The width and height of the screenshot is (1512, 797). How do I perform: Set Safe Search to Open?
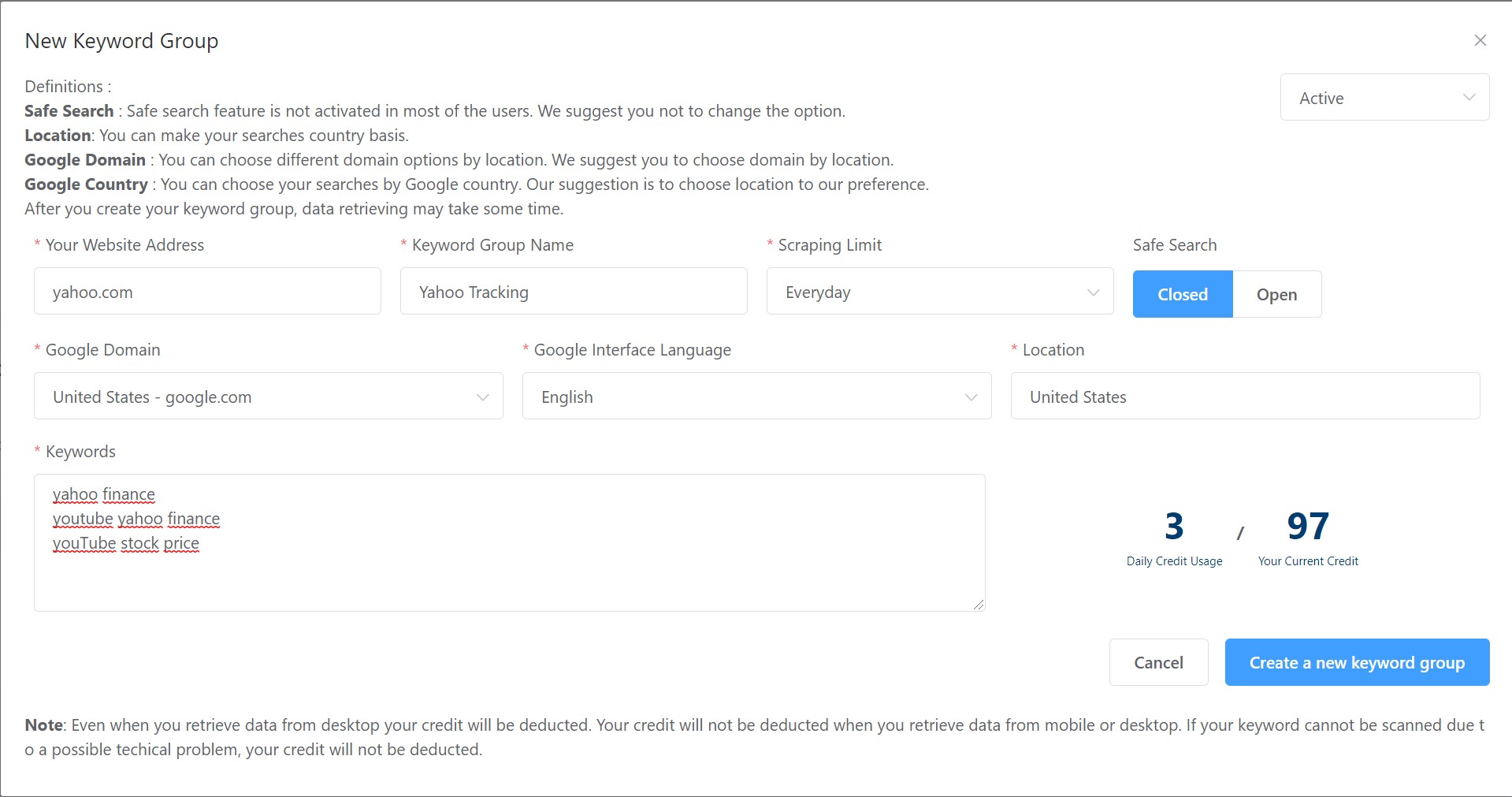1276,294
